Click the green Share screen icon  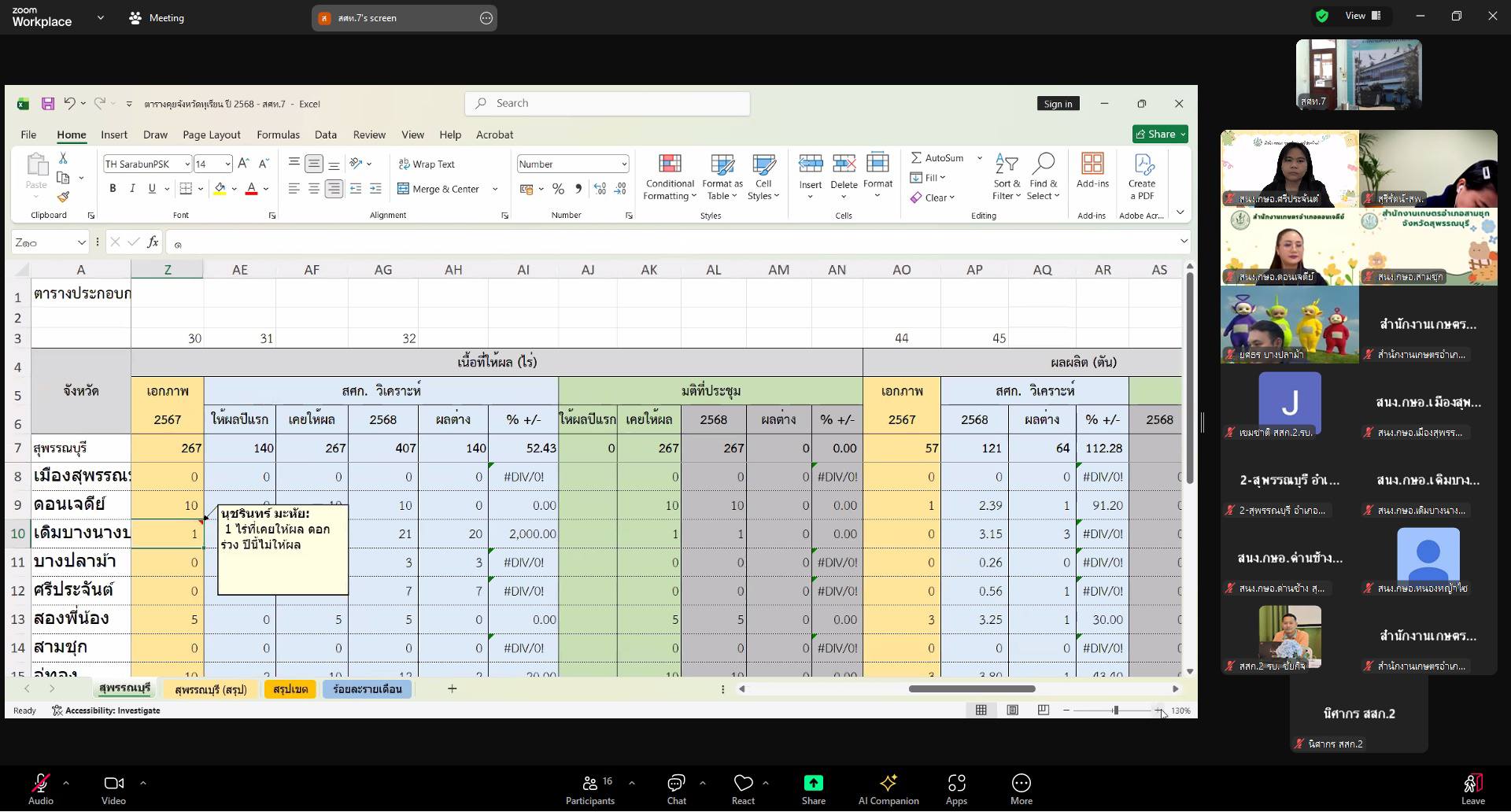coord(813,783)
